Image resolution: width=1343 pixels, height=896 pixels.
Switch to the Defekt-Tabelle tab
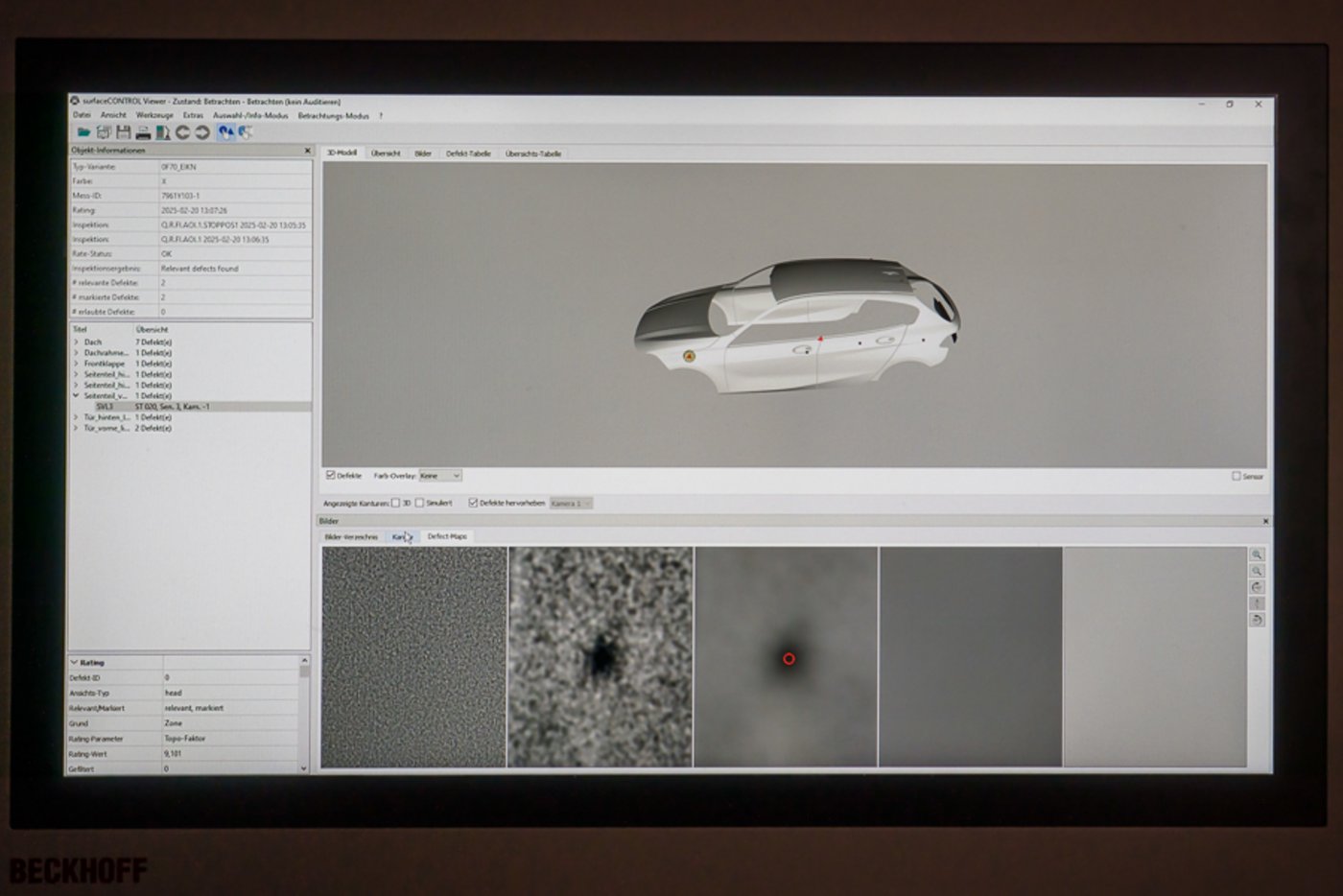point(468,153)
